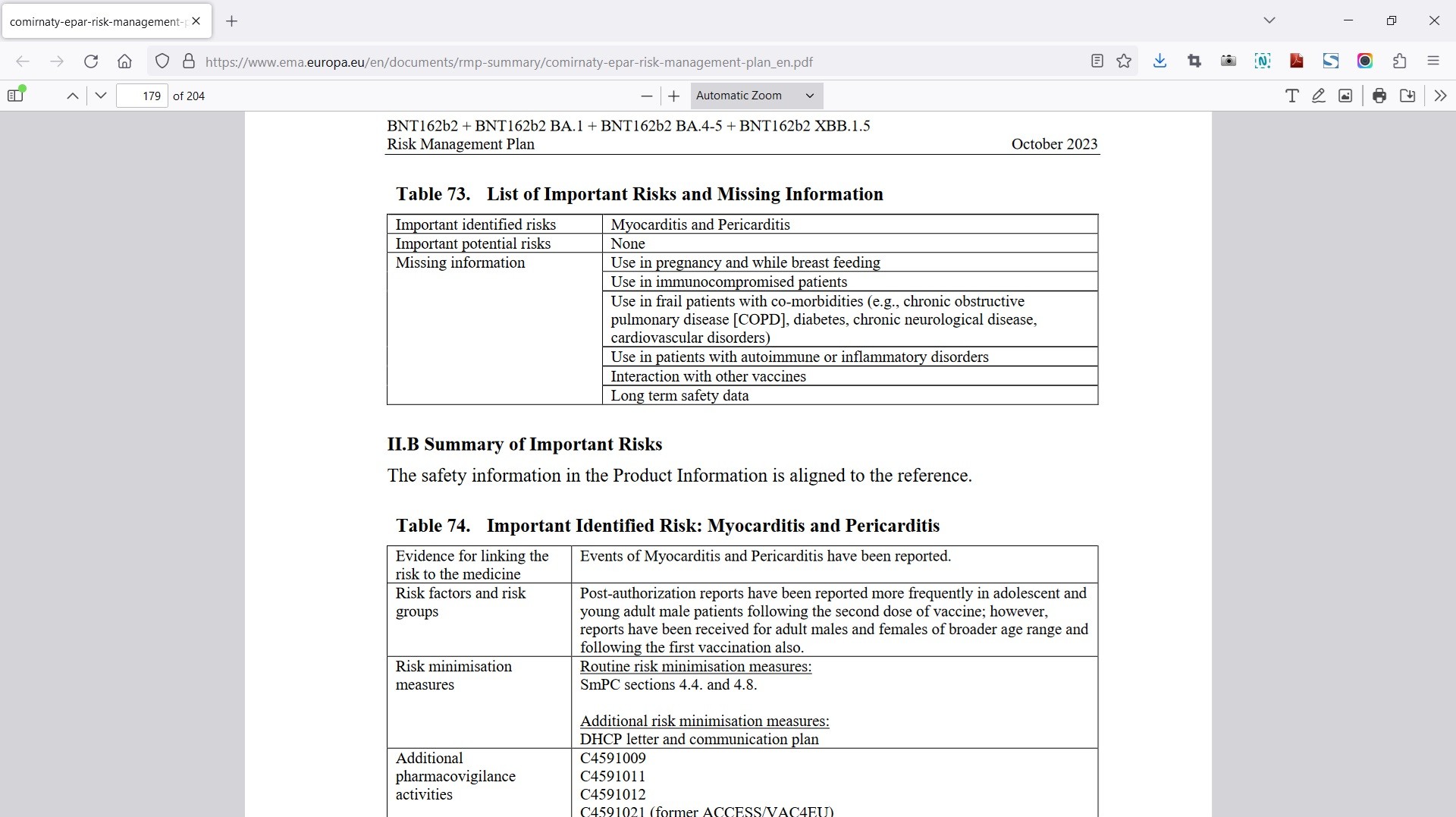1456x817 pixels.
Task: Select the comirnaty-epar-risk-management tab
Action: [97, 21]
